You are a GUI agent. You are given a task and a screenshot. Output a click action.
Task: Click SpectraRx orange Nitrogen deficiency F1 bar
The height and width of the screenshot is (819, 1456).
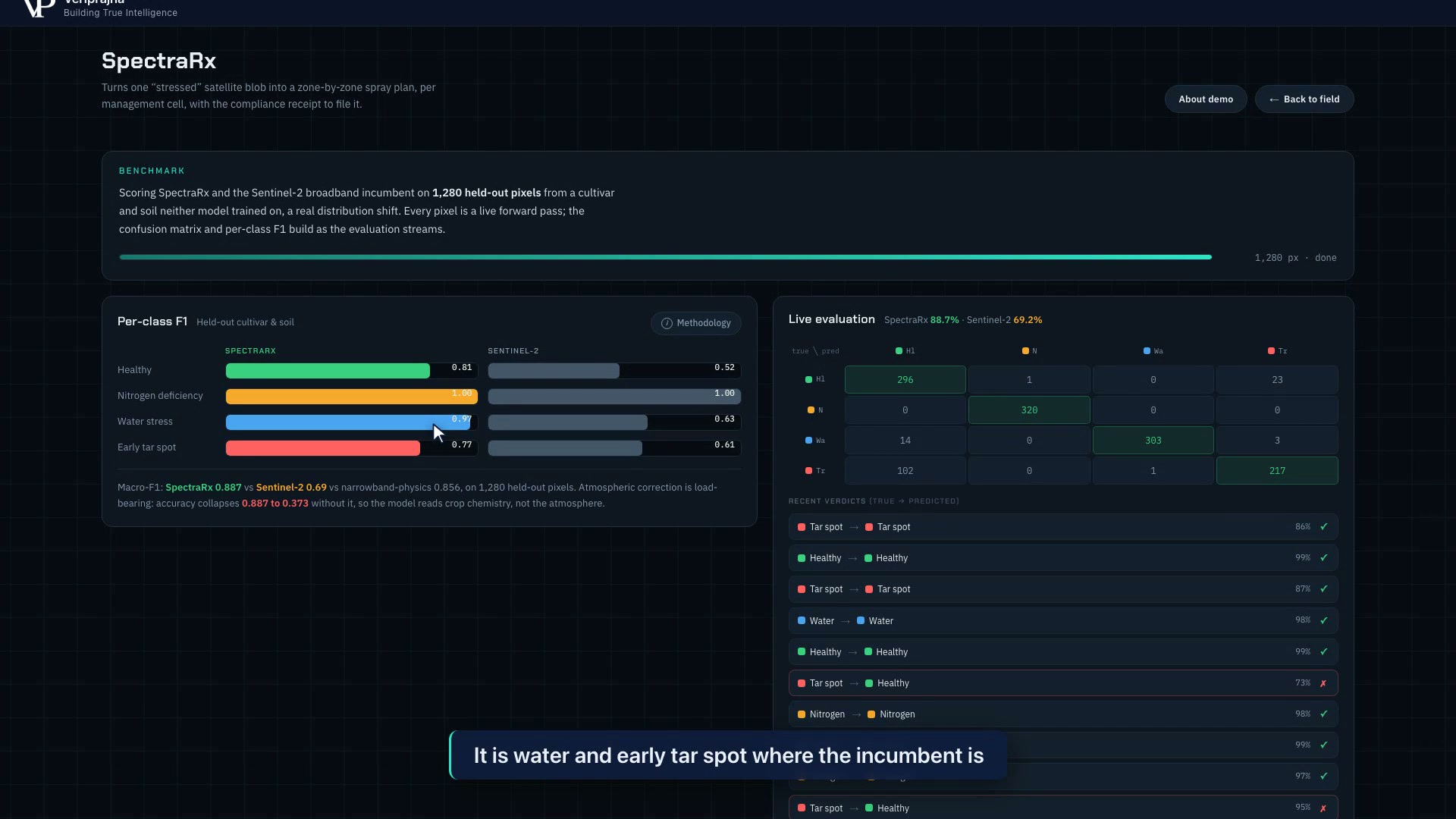(352, 397)
